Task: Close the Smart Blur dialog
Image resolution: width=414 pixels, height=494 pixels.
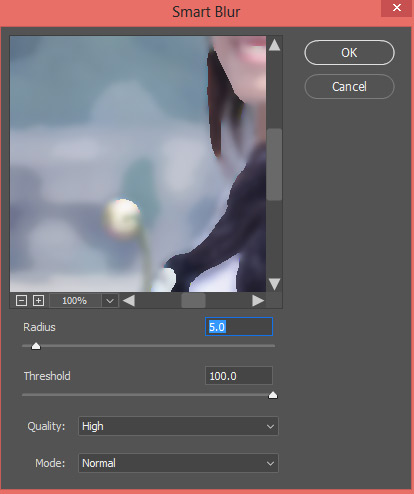Action: click(x=397, y=8)
